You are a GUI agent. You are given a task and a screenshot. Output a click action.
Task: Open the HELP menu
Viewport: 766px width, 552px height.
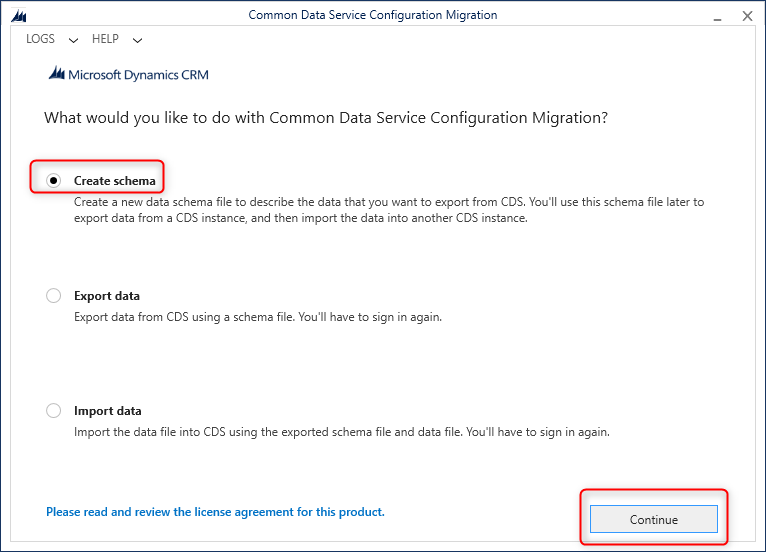[105, 39]
